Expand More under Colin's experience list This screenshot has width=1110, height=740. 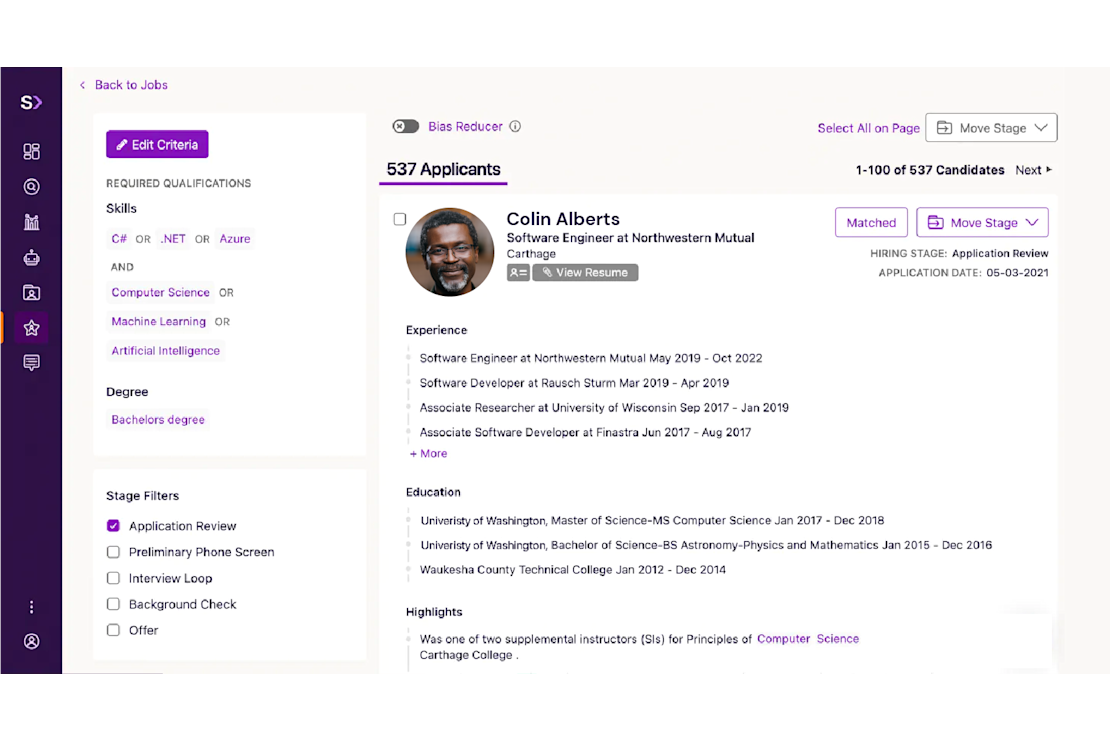click(428, 453)
